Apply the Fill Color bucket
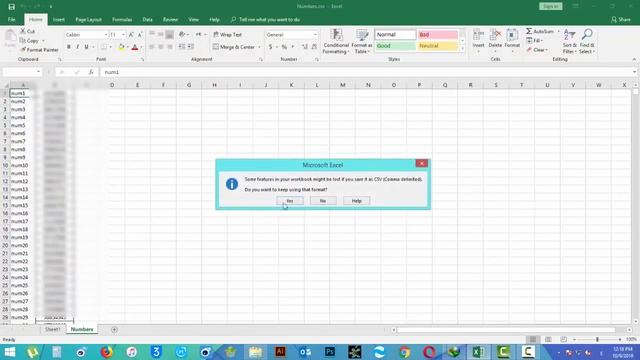 pos(121,47)
